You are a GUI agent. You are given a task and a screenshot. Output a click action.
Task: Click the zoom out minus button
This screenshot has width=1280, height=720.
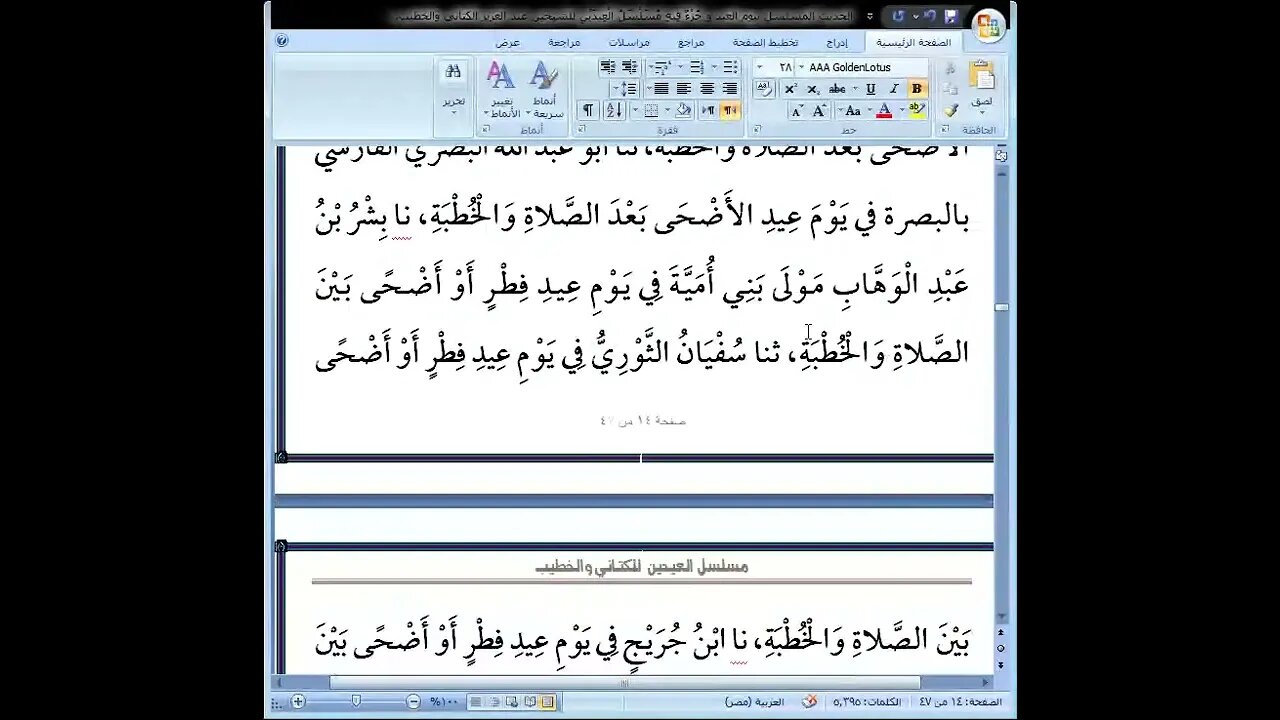[x=413, y=702]
